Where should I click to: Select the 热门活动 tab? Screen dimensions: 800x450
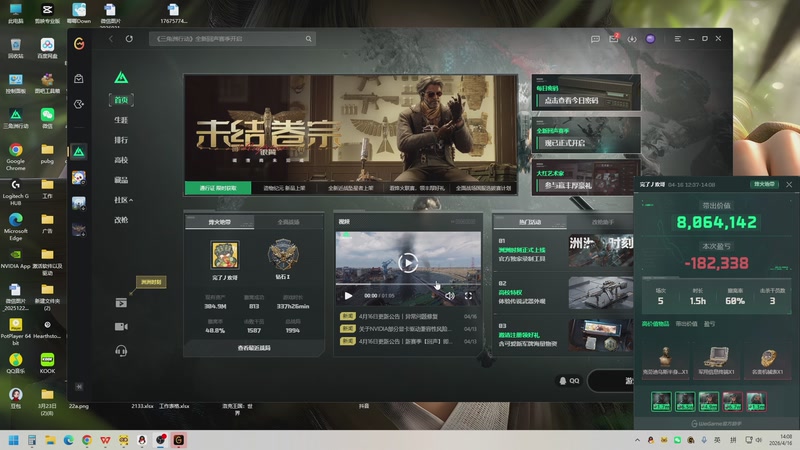[x=530, y=222]
